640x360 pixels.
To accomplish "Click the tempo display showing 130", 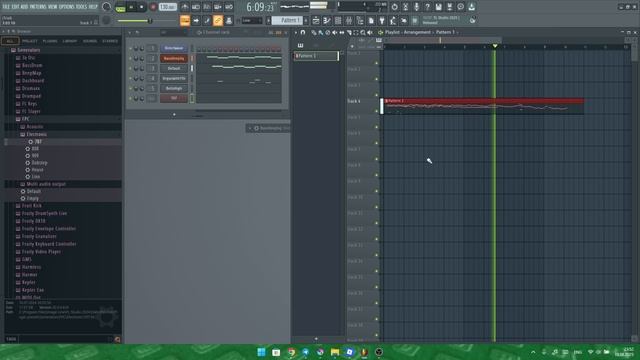I will tap(167, 7).
